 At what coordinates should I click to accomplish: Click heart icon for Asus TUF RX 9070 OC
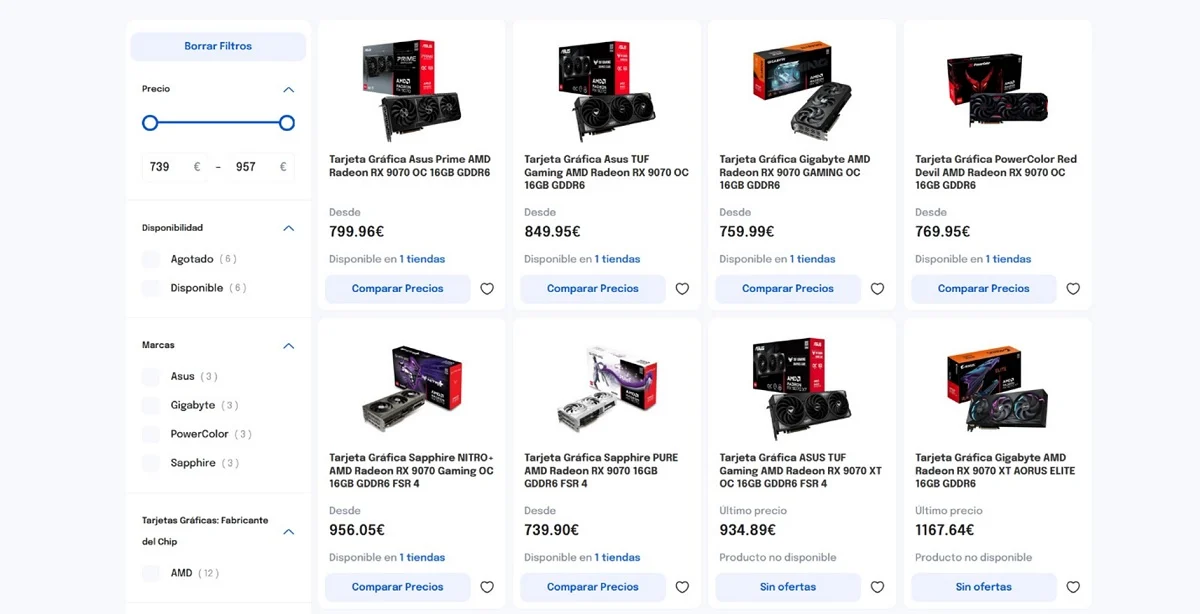coord(682,289)
